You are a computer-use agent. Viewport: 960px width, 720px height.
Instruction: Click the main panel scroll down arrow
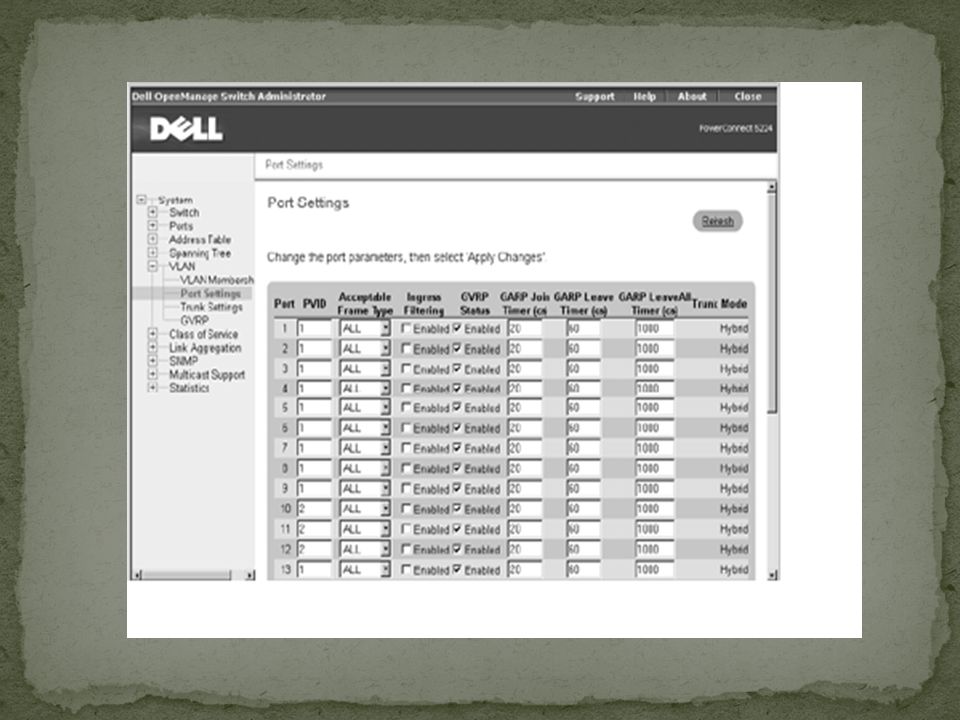pyautogui.click(x=772, y=575)
